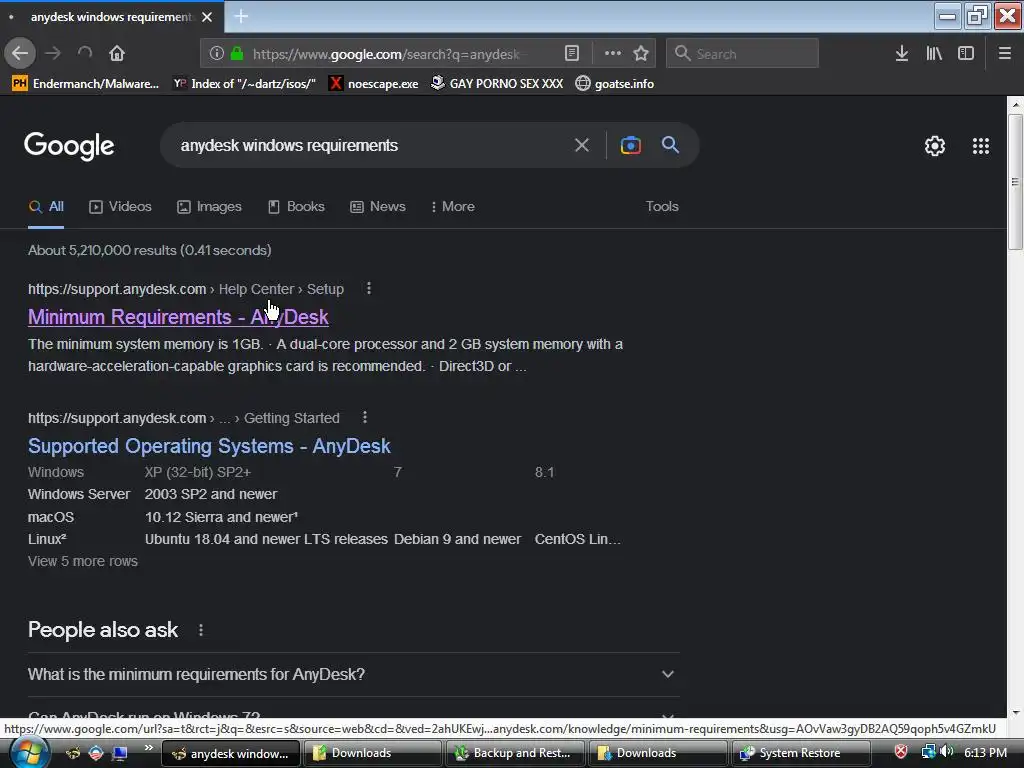Click the browser forward arrow

coord(53,53)
